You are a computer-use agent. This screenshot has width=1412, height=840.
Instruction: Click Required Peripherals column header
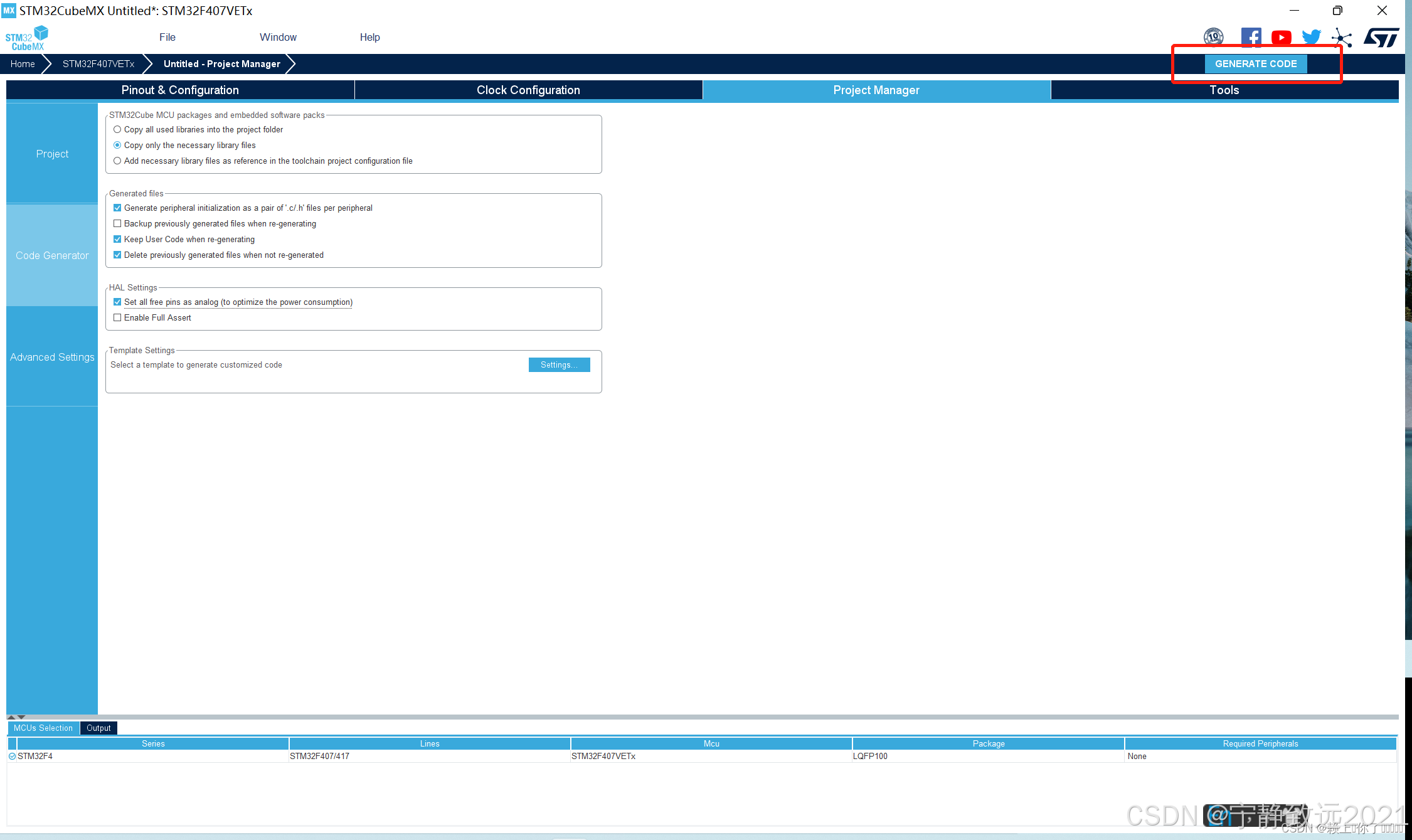[x=1261, y=744]
